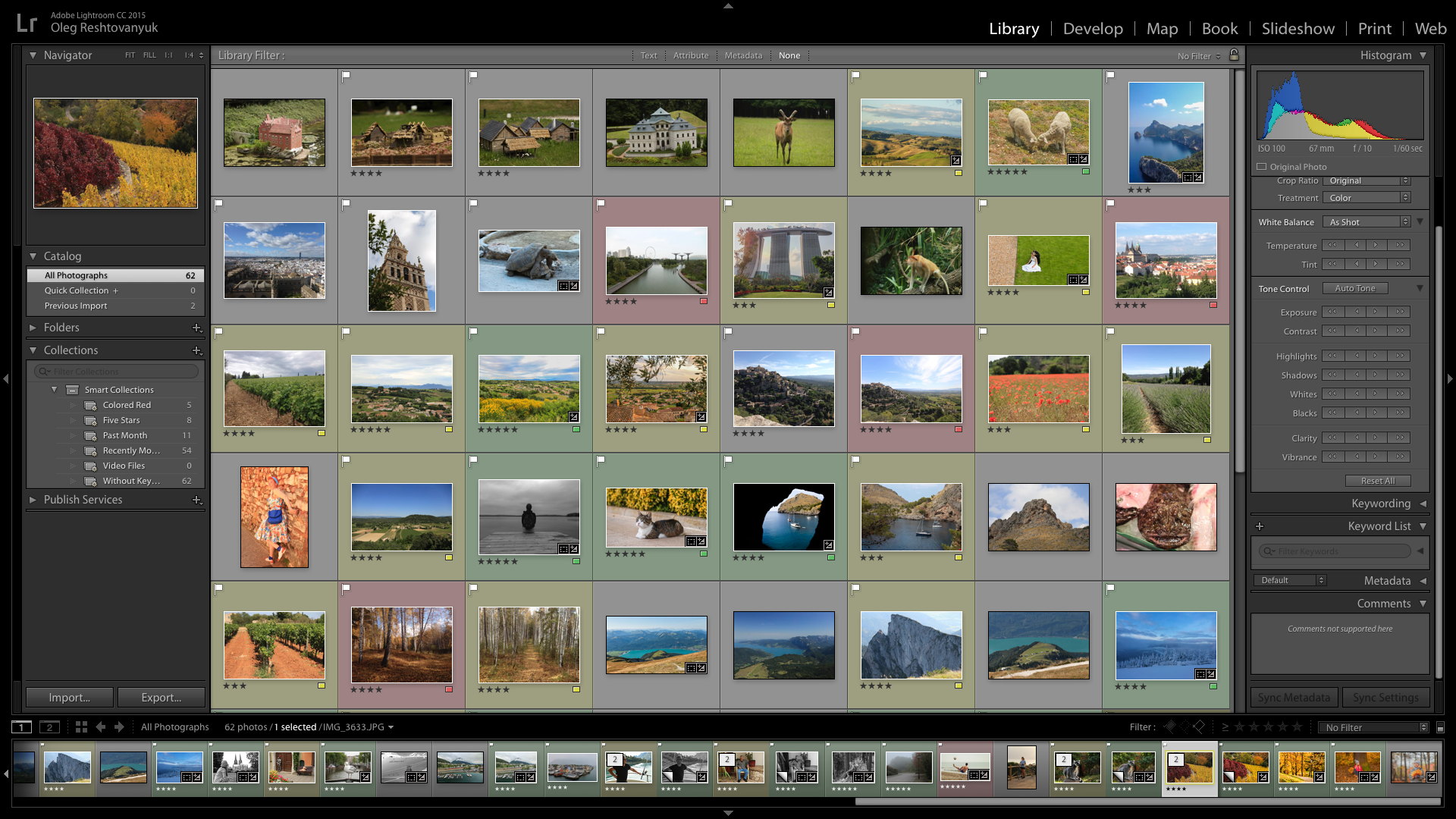Toggle the flag on the deer photo

click(728, 76)
